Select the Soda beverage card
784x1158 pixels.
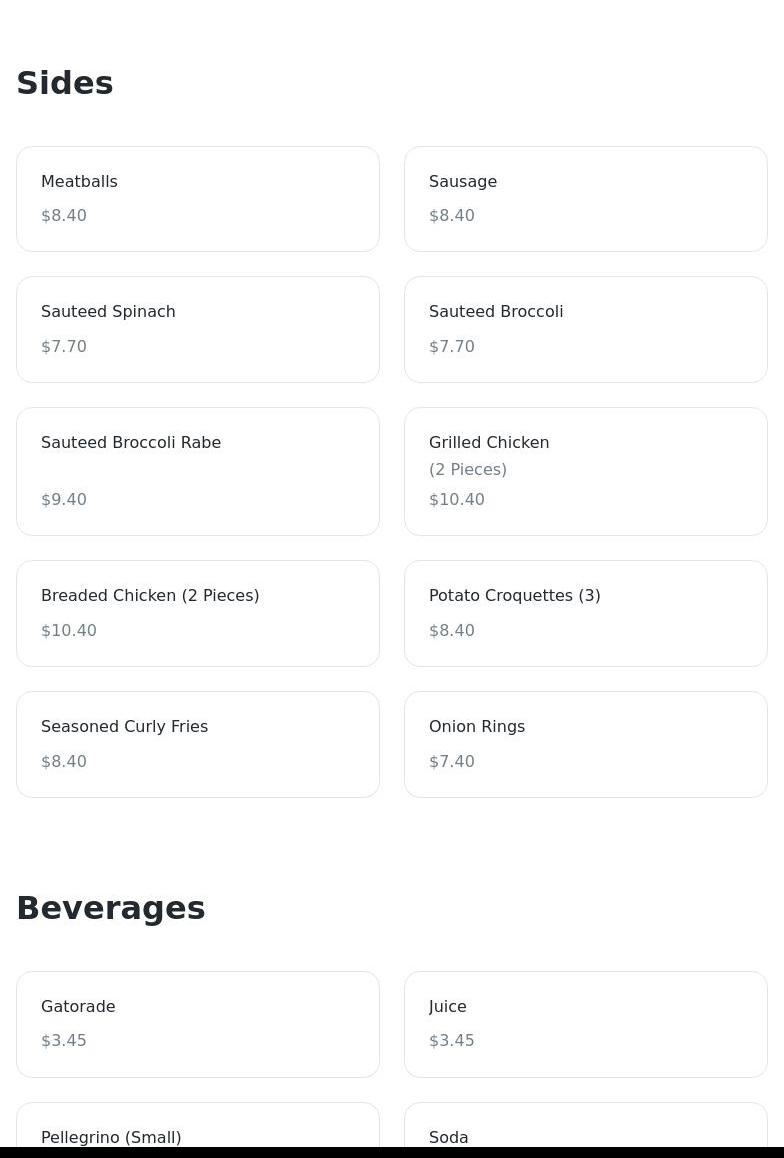tap(585, 1130)
